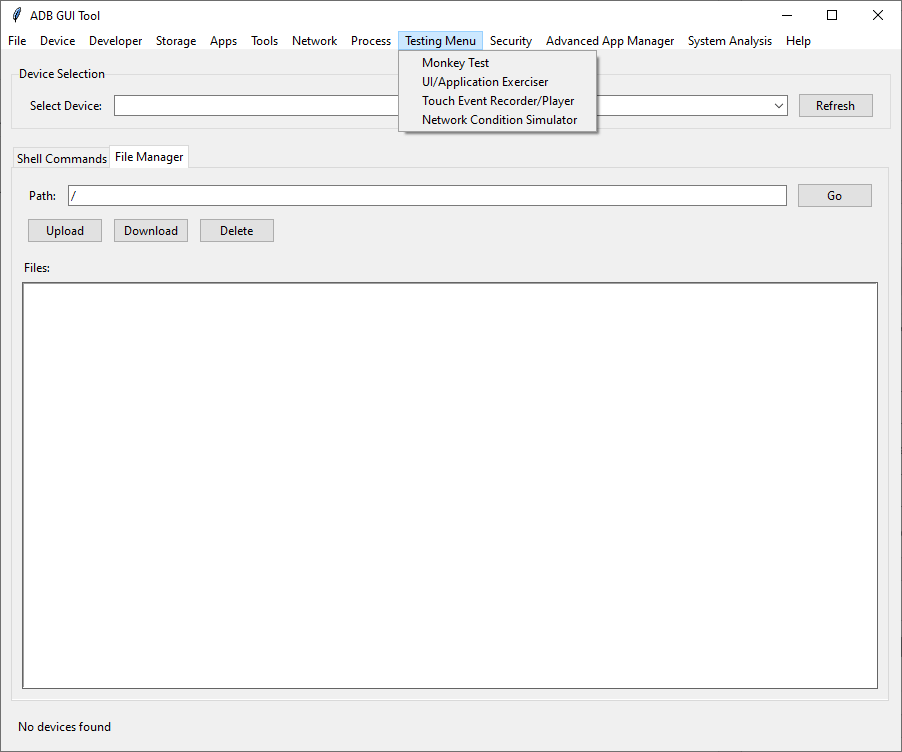902x752 pixels.
Task: Open UI/Application Exerciser
Action: (484, 81)
